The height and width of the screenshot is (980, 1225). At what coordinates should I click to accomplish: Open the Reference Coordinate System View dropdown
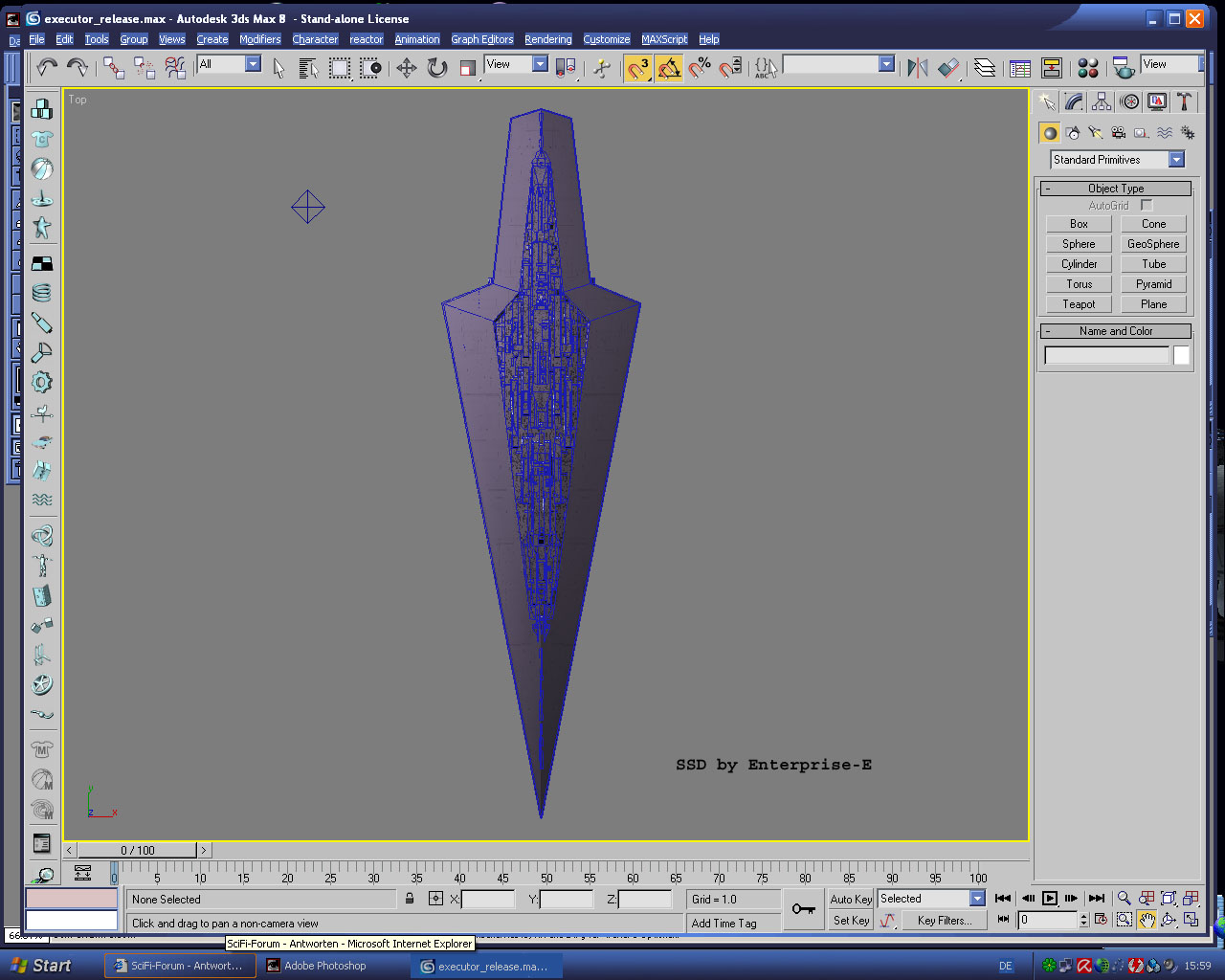(x=516, y=64)
